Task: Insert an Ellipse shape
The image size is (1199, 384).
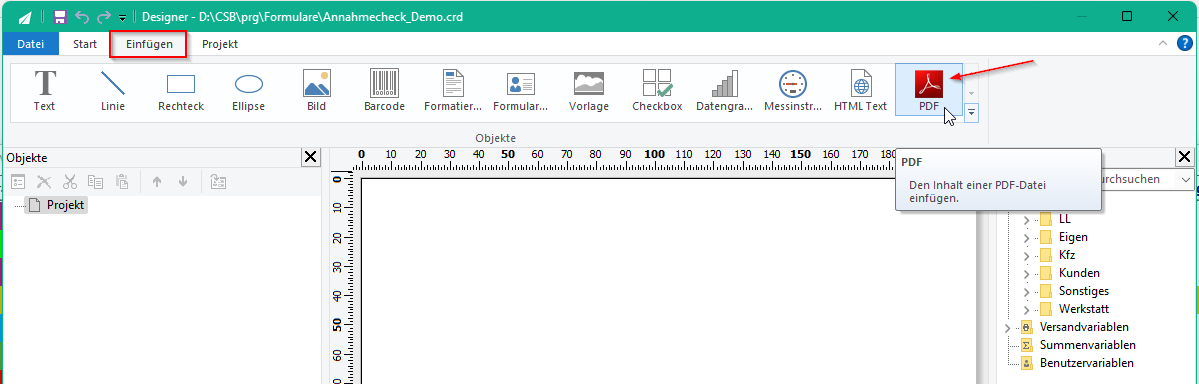Action: [x=249, y=90]
